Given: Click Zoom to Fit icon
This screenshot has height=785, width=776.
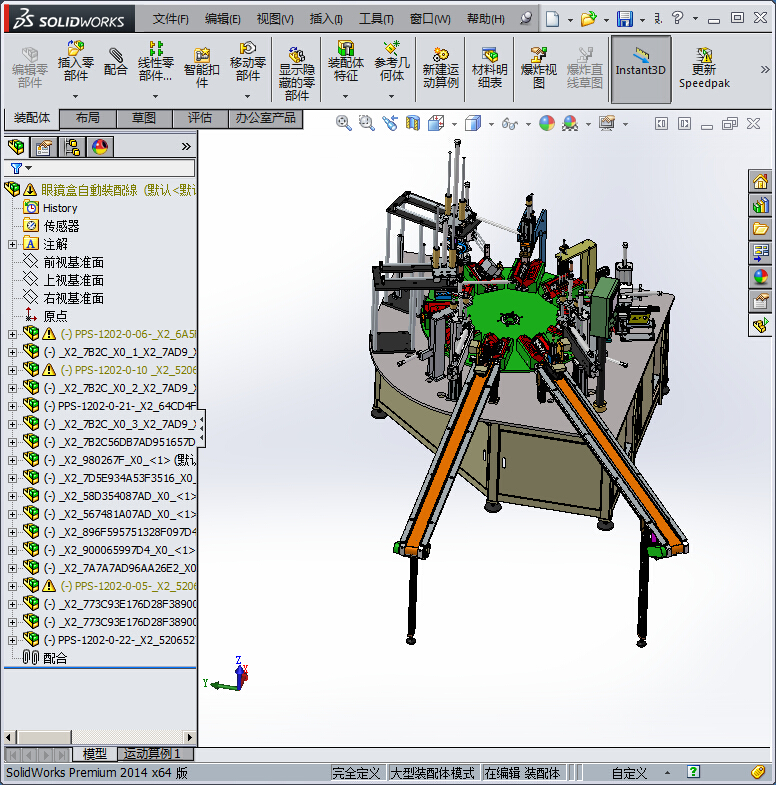Looking at the screenshot, I should (x=343, y=123).
